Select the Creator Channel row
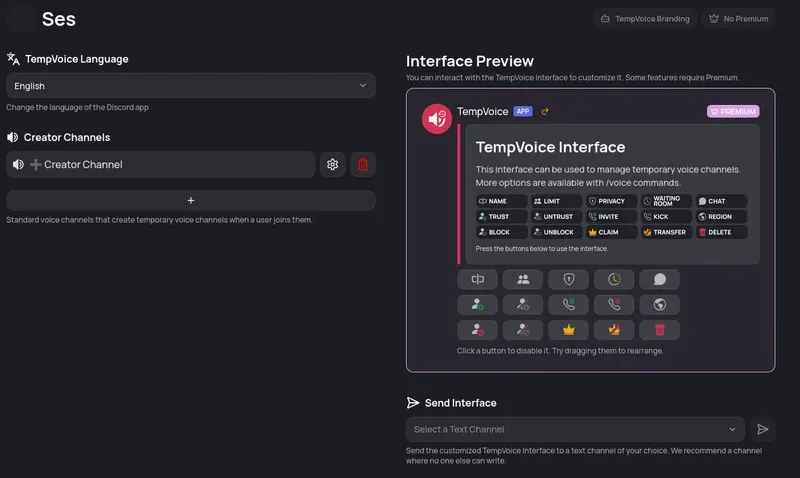The width and height of the screenshot is (800, 478). (x=160, y=164)
